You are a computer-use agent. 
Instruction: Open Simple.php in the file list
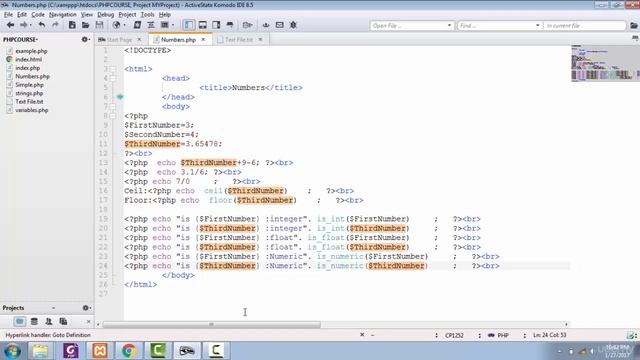pos(29,85)
